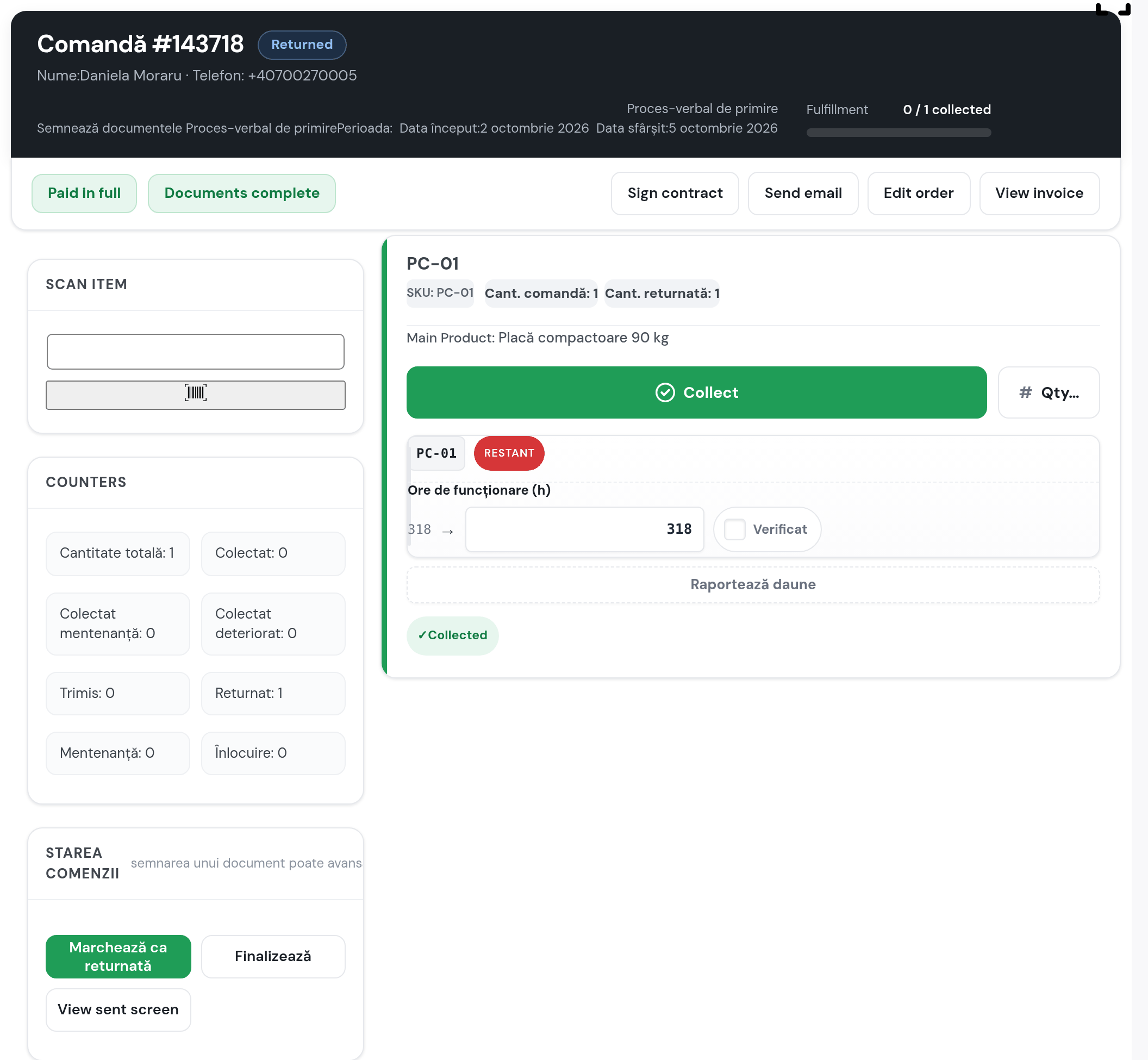
Task: Click the Finalizează button
Action: pos(273,956)
